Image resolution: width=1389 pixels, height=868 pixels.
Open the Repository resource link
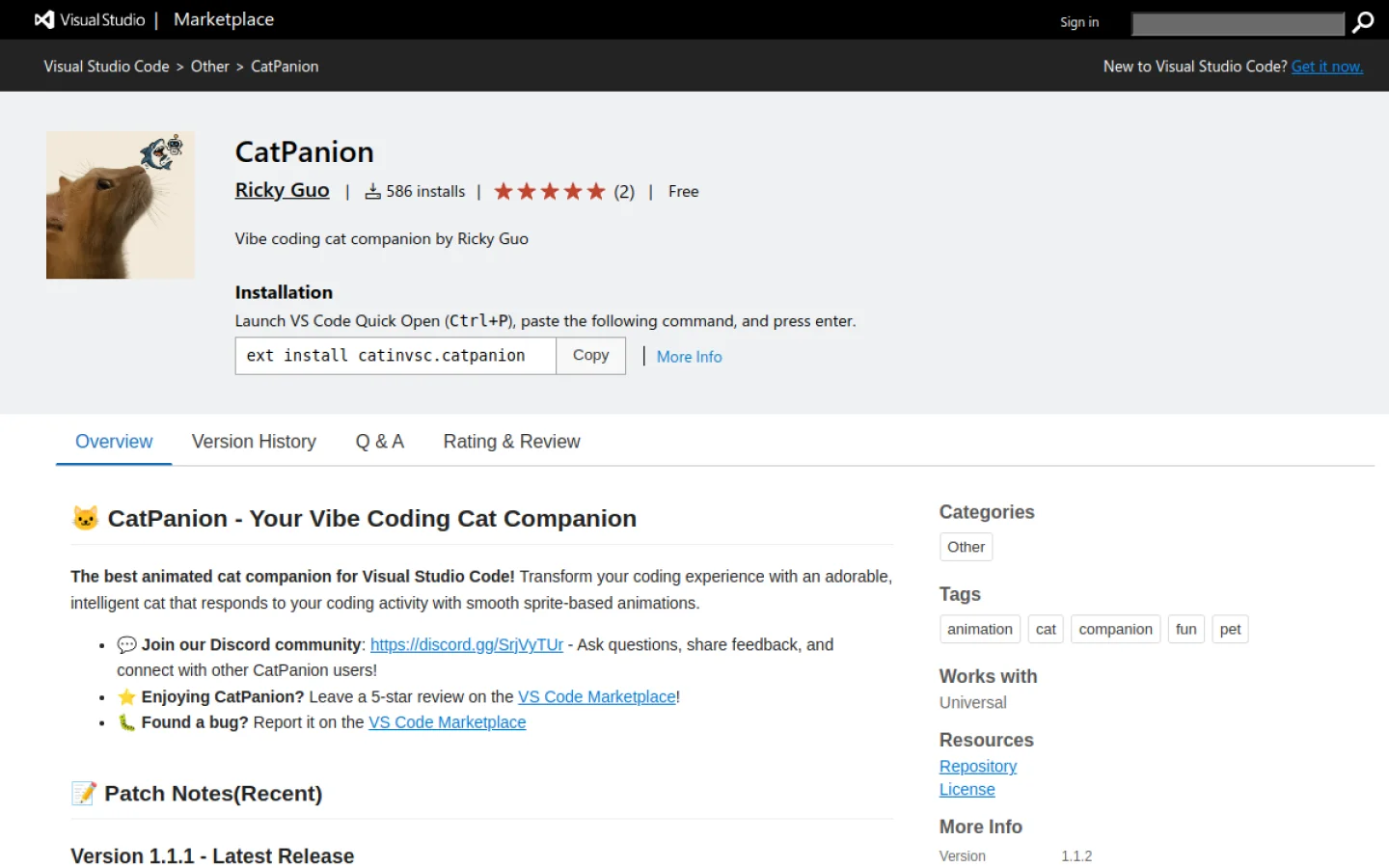(978, 767)
